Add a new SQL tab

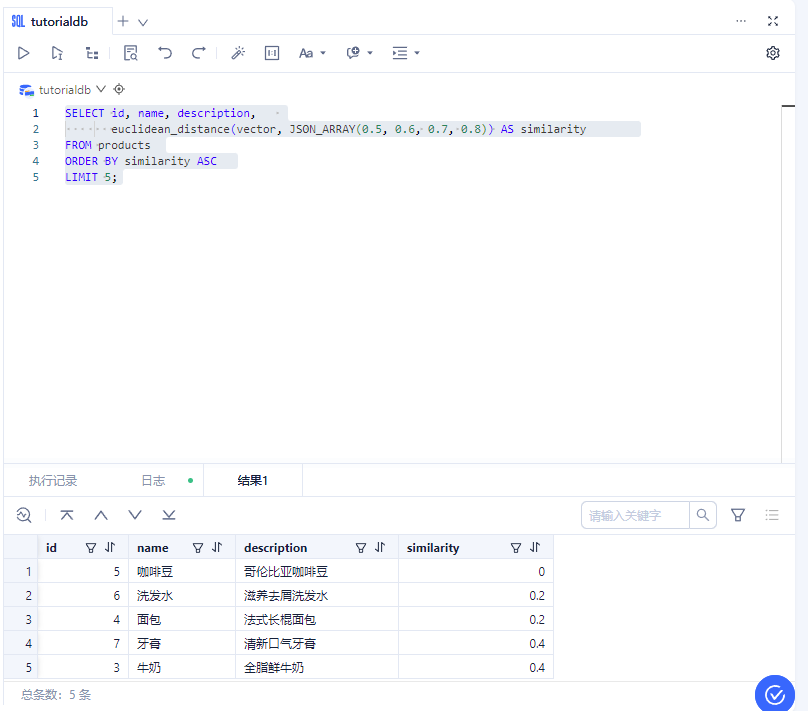click(123, 22)
